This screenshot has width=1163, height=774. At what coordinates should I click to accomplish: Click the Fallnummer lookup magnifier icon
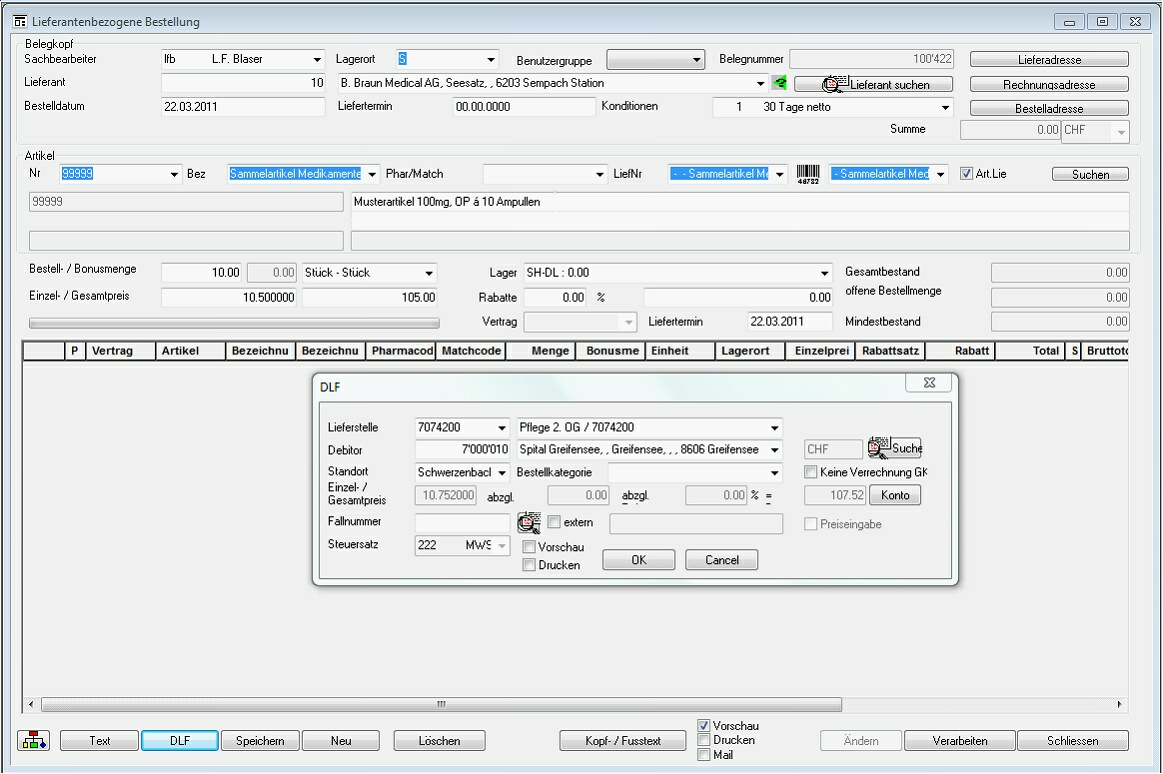tap(528, 523)
